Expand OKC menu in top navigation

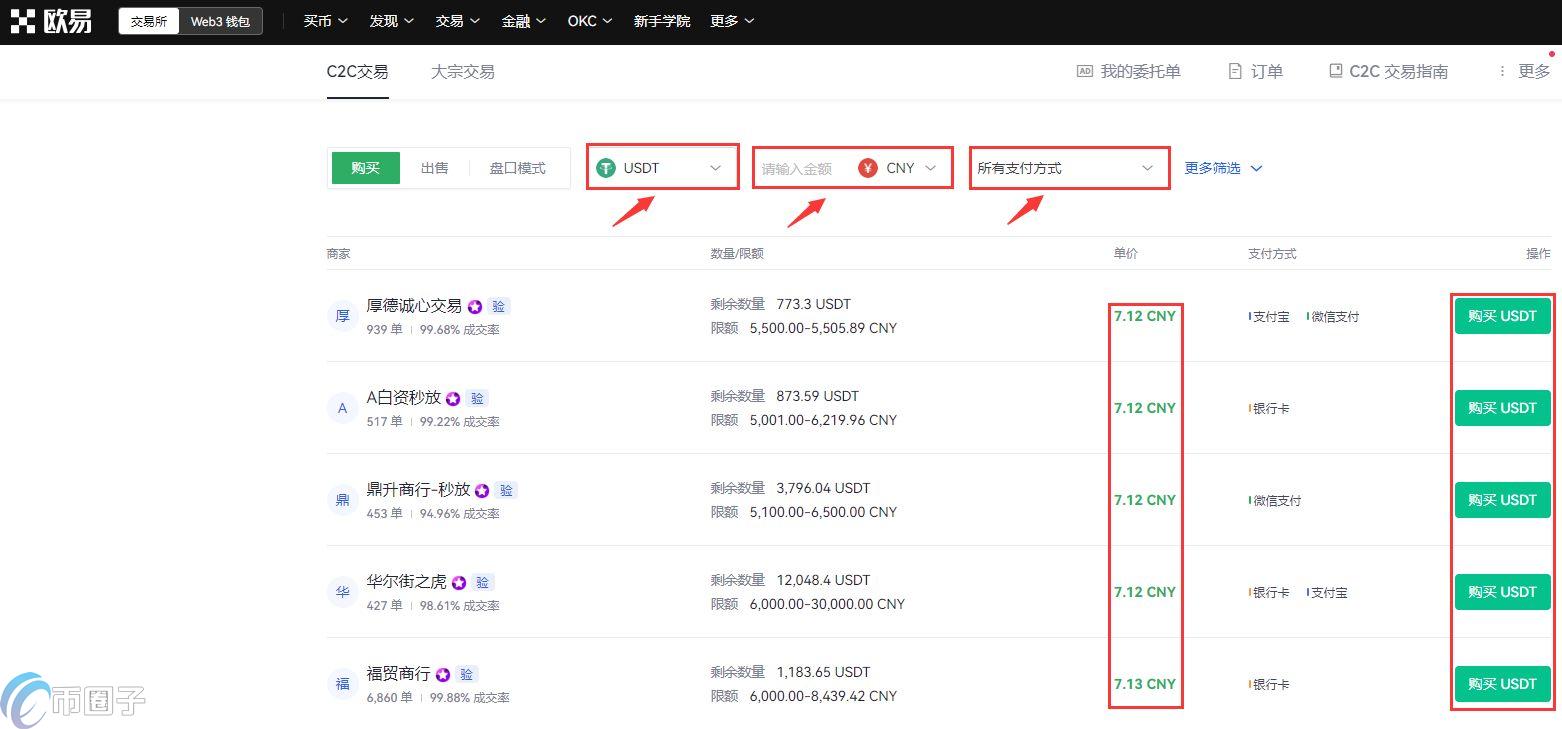click(x=590, y=21)
